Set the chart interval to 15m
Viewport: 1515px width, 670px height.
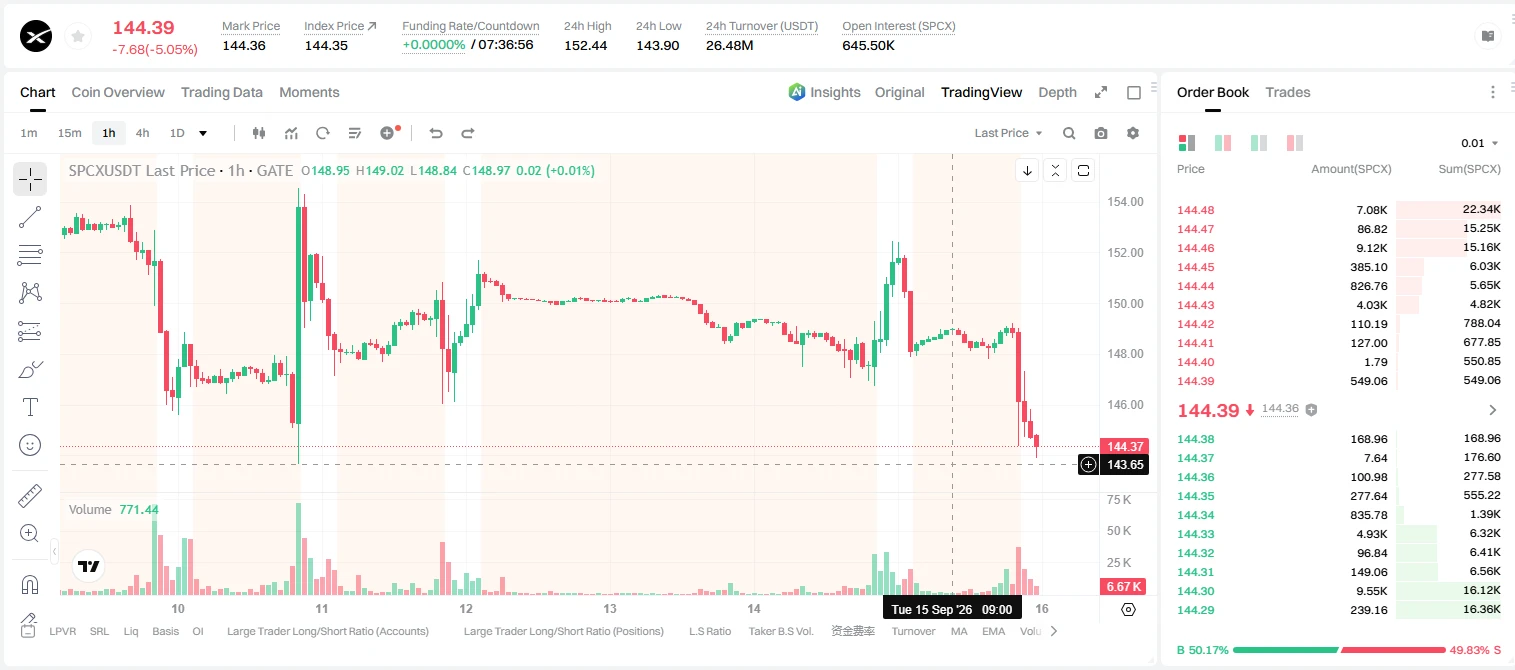[x=69, y=133]
